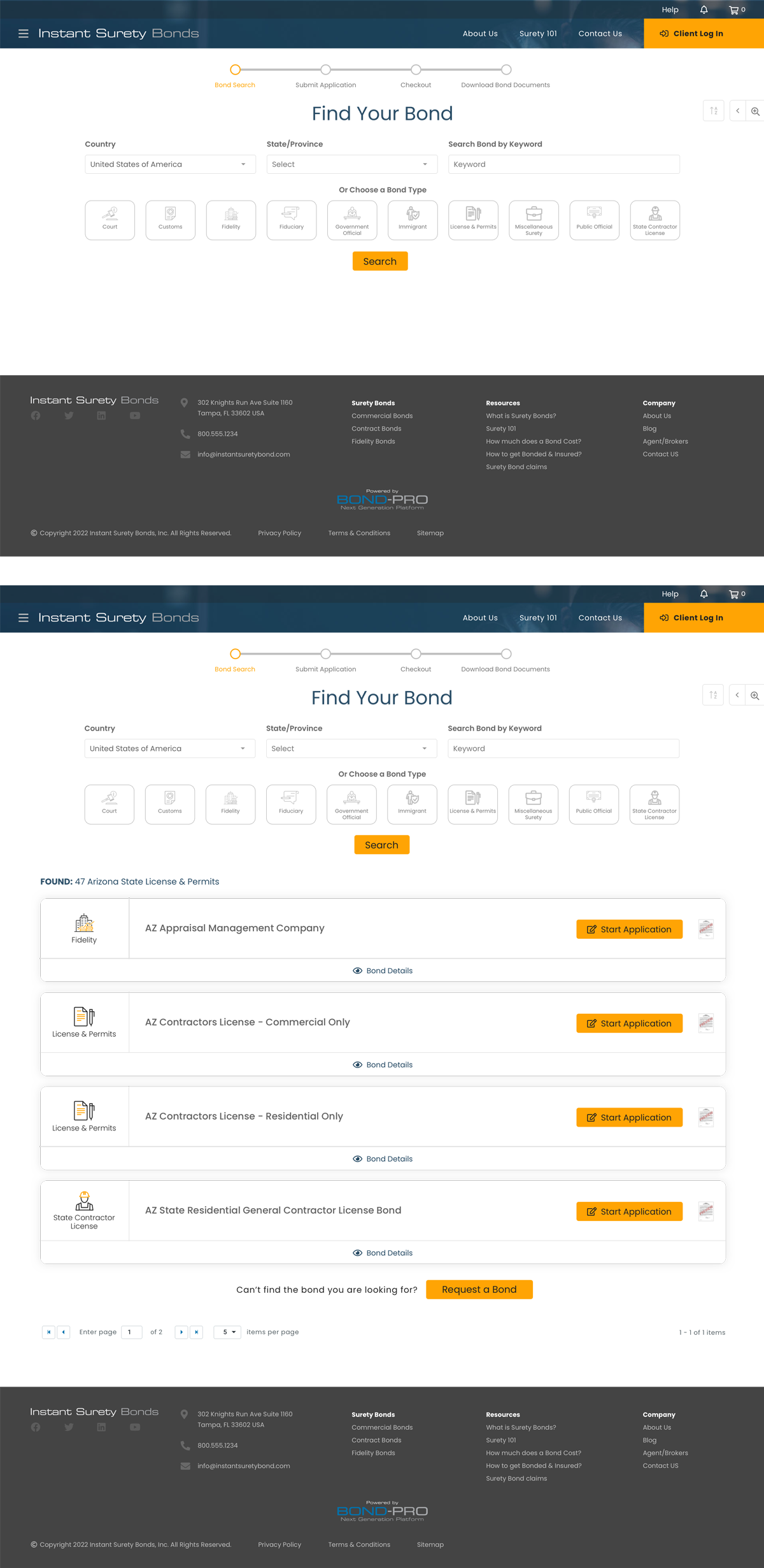Select Court bond type on the results page
The height and width of the screenshot is (1568, 764).
click(x=110, y=804)
